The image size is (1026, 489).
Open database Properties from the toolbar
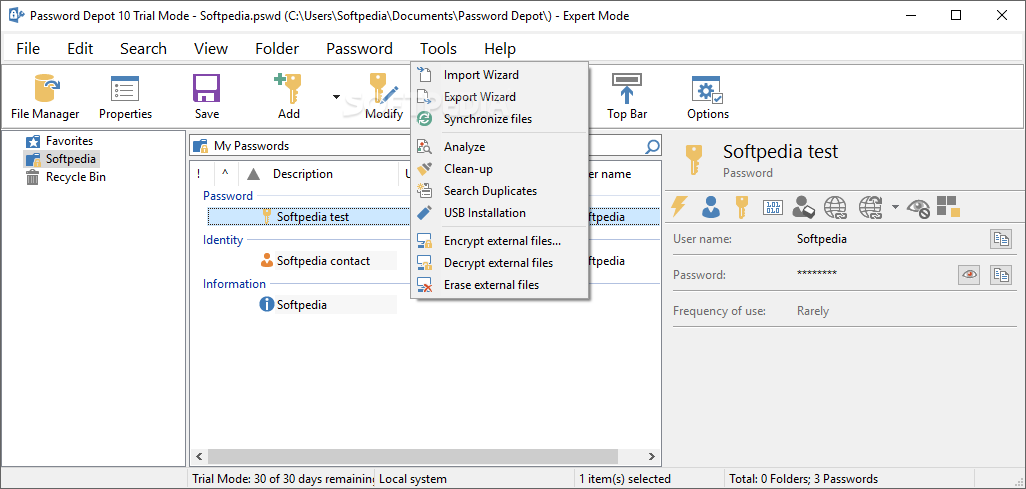125,97
